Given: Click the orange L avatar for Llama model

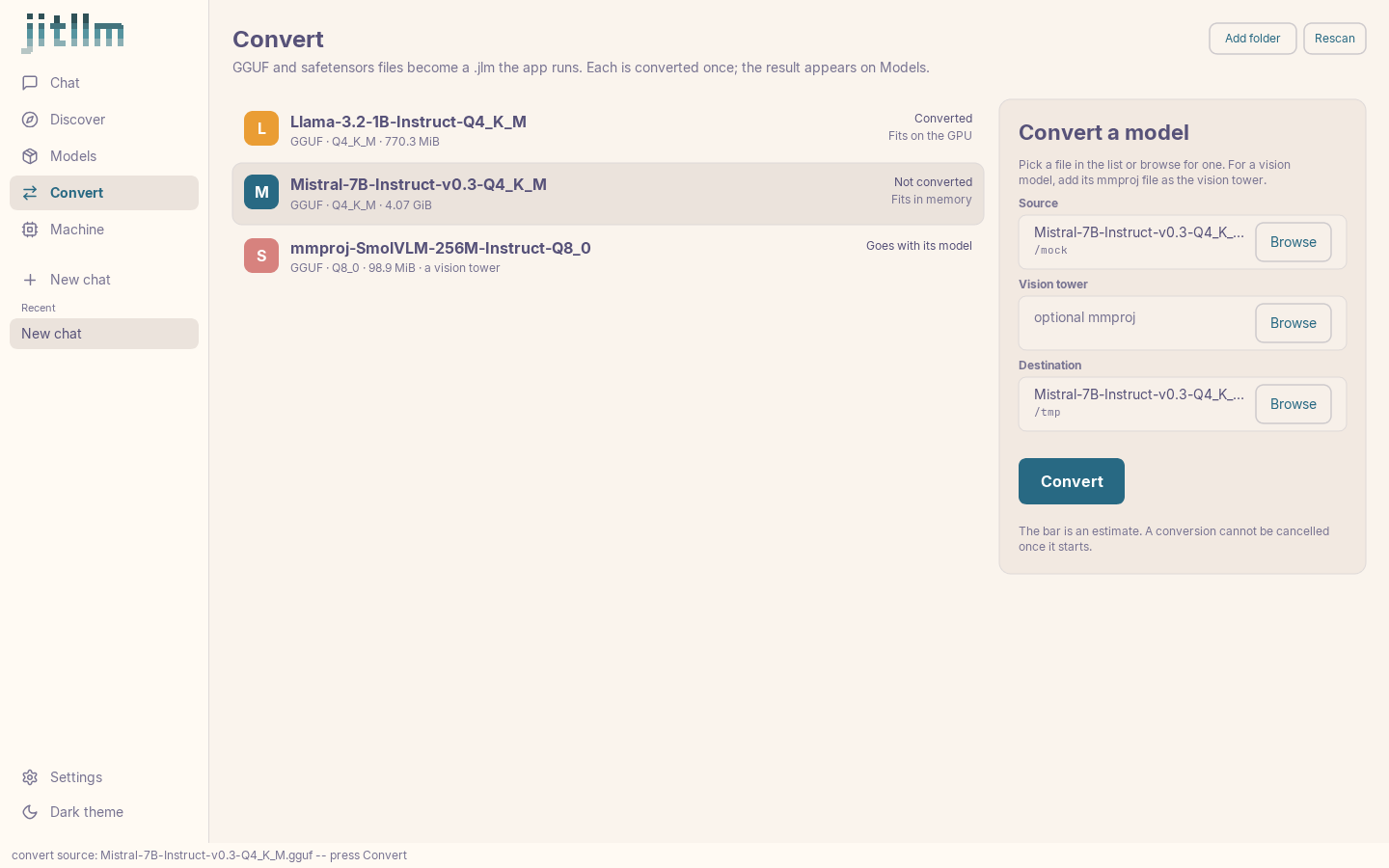Looking at the screenshot, I should pos(261,128).
